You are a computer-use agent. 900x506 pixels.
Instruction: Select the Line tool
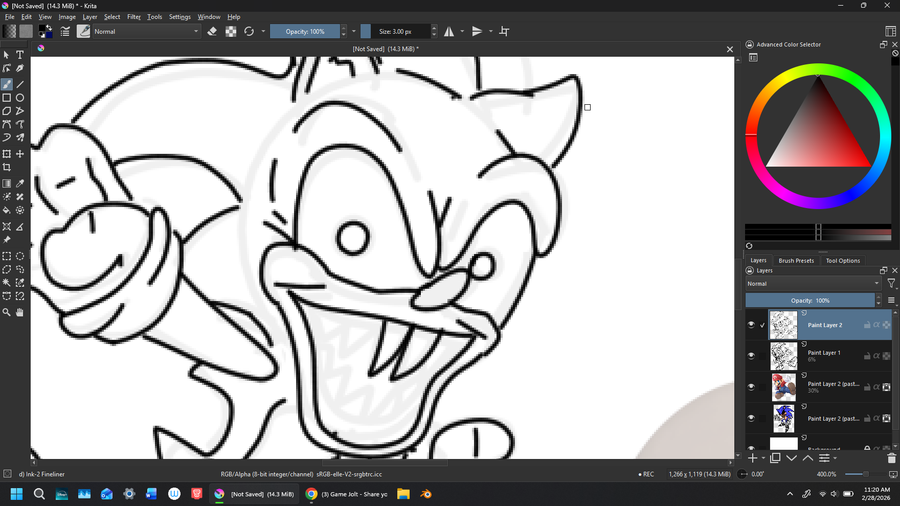[20, 84]
